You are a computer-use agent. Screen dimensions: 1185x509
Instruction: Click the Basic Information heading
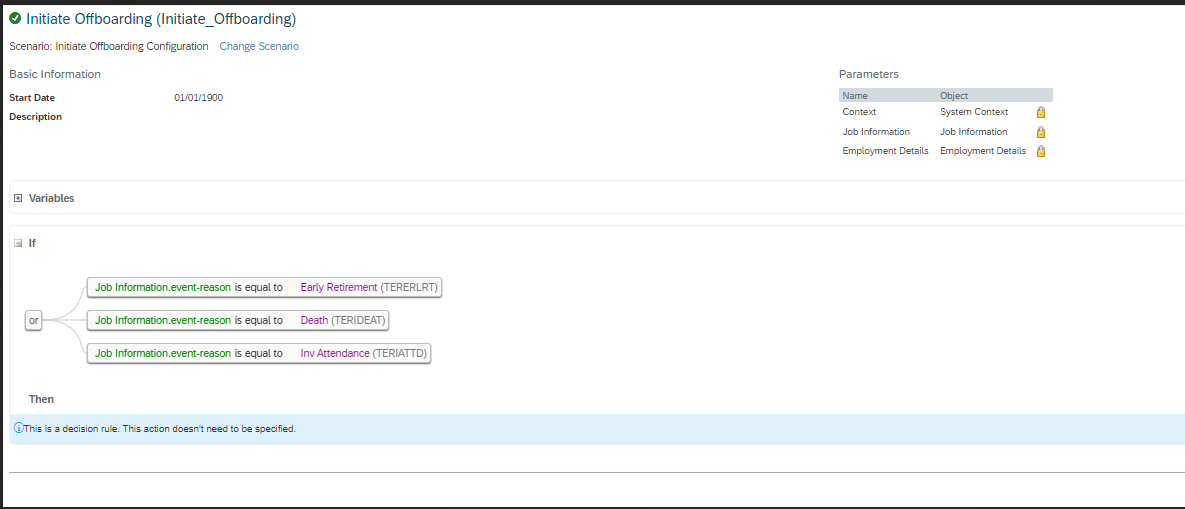55,74
